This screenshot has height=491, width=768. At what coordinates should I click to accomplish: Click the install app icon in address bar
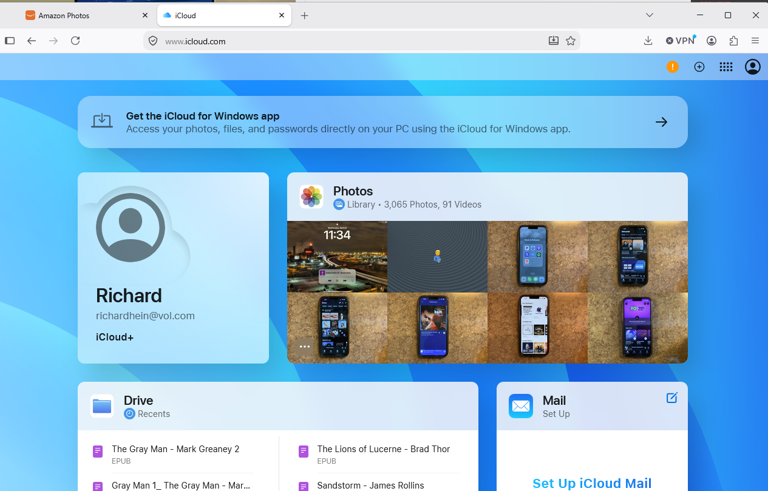[553, 41]
